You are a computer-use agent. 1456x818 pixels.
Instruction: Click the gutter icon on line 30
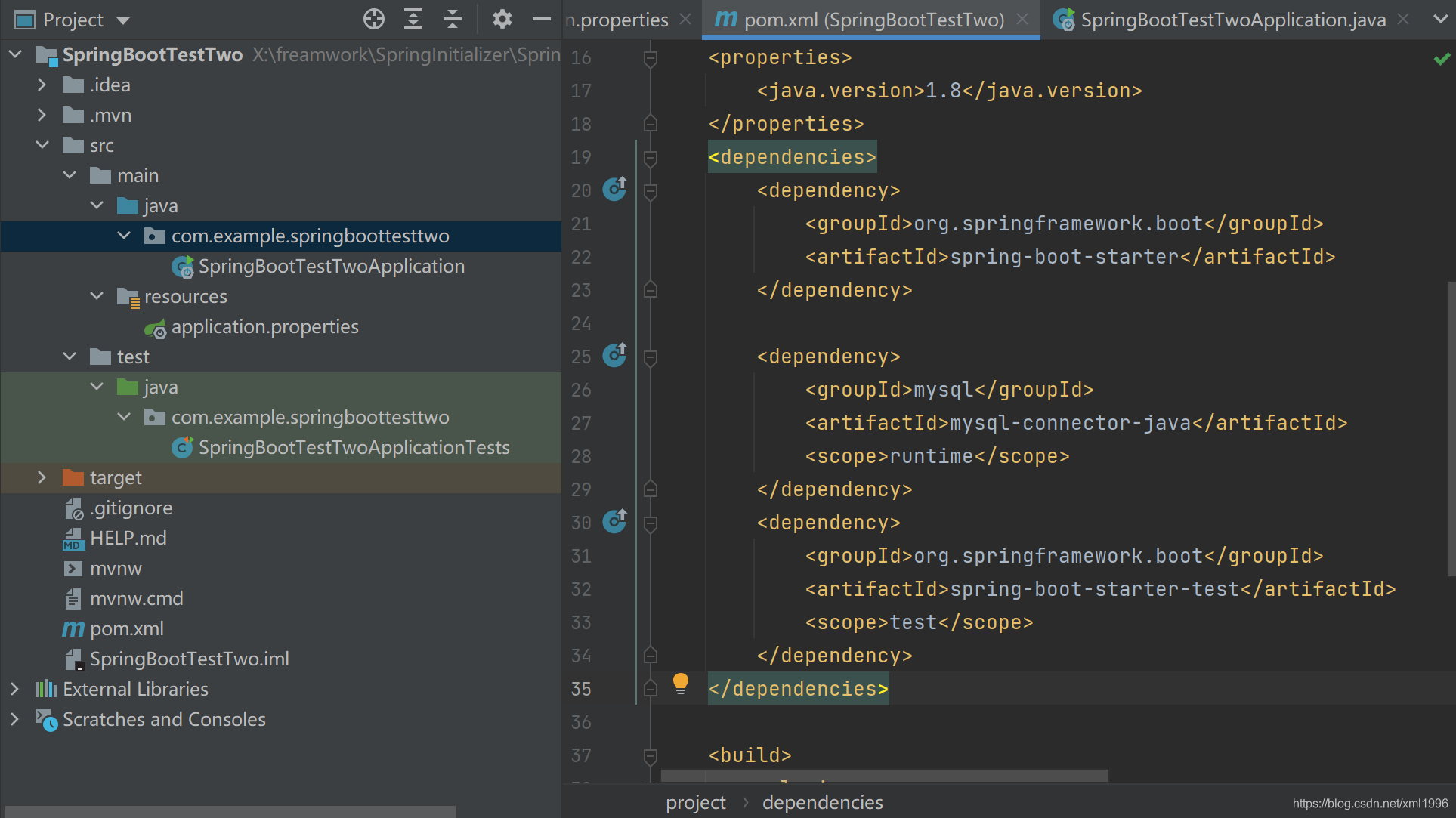pos(614,521)
